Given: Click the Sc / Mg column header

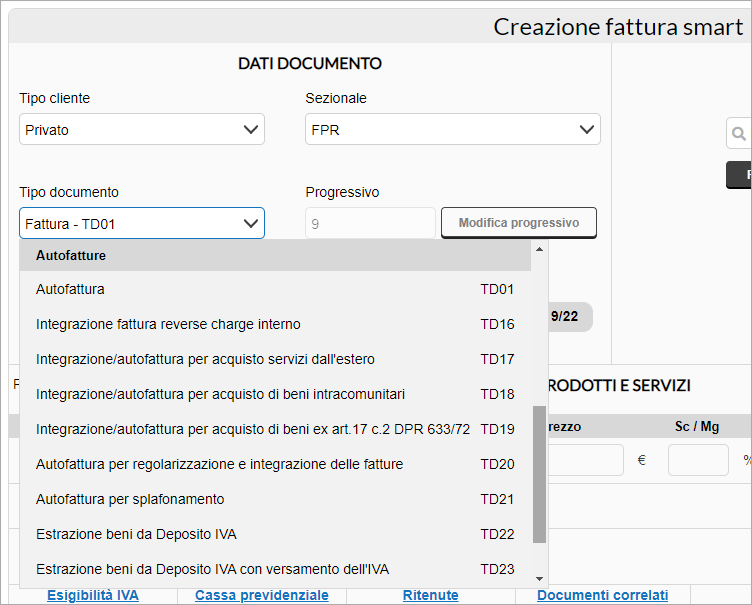Looking at the screenshot, I should tap(697, 427).
